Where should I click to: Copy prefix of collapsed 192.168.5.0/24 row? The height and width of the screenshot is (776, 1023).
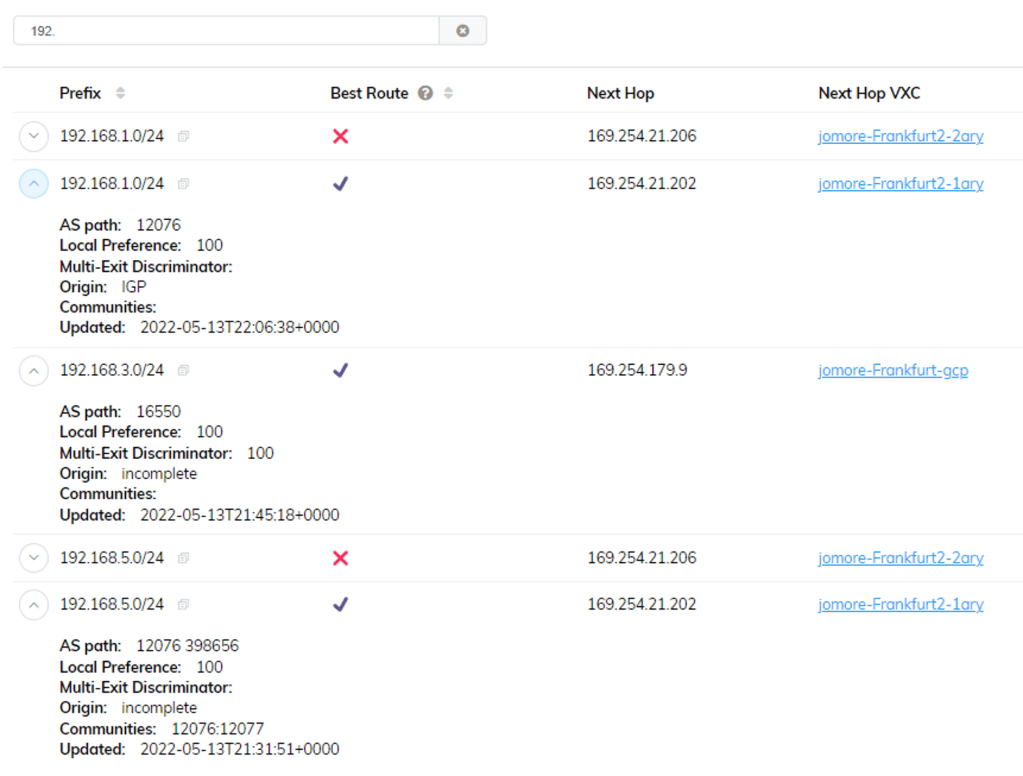tap(183, 558)
